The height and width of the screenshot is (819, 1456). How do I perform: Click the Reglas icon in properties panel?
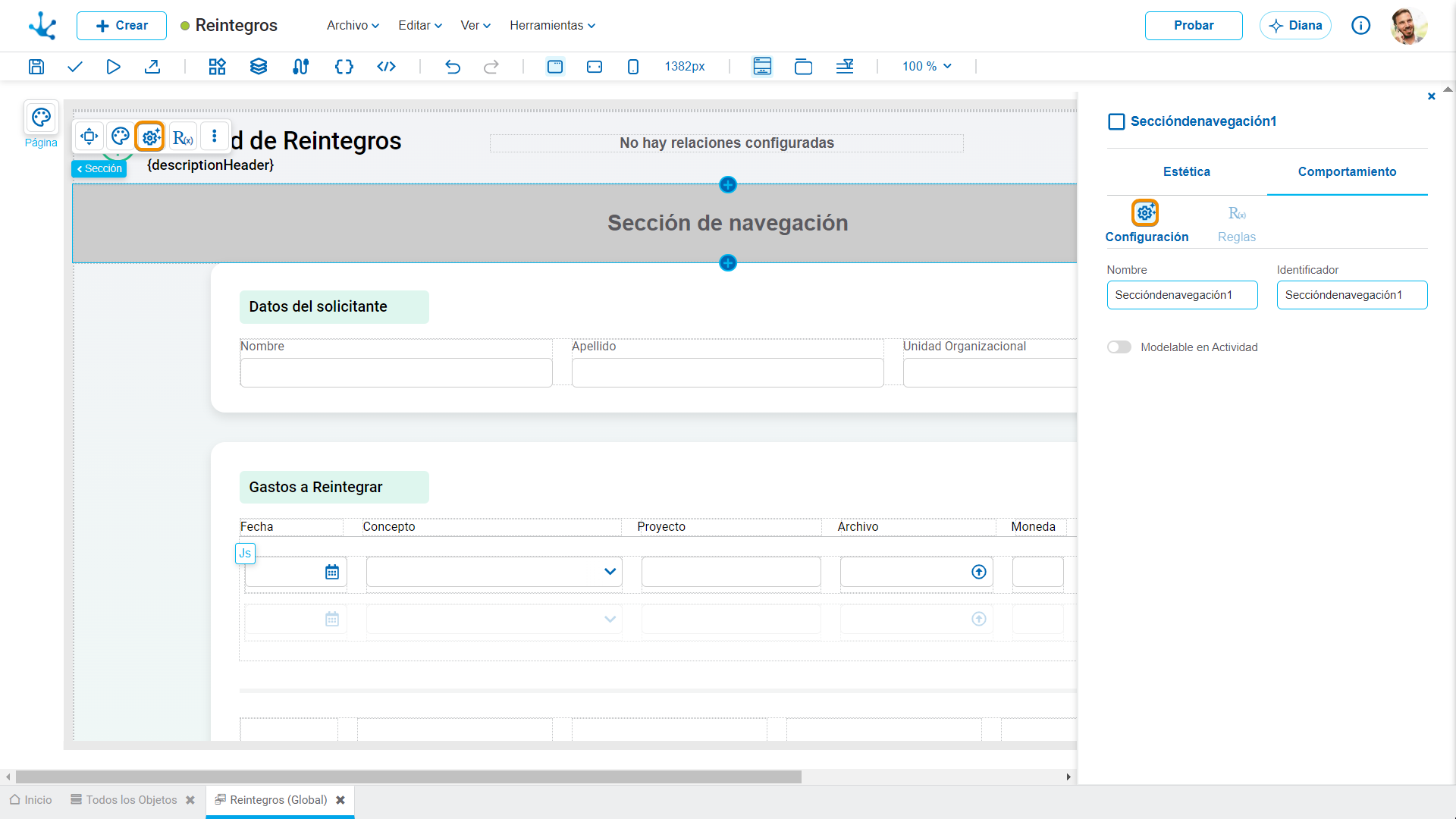tap(1237, 214)
